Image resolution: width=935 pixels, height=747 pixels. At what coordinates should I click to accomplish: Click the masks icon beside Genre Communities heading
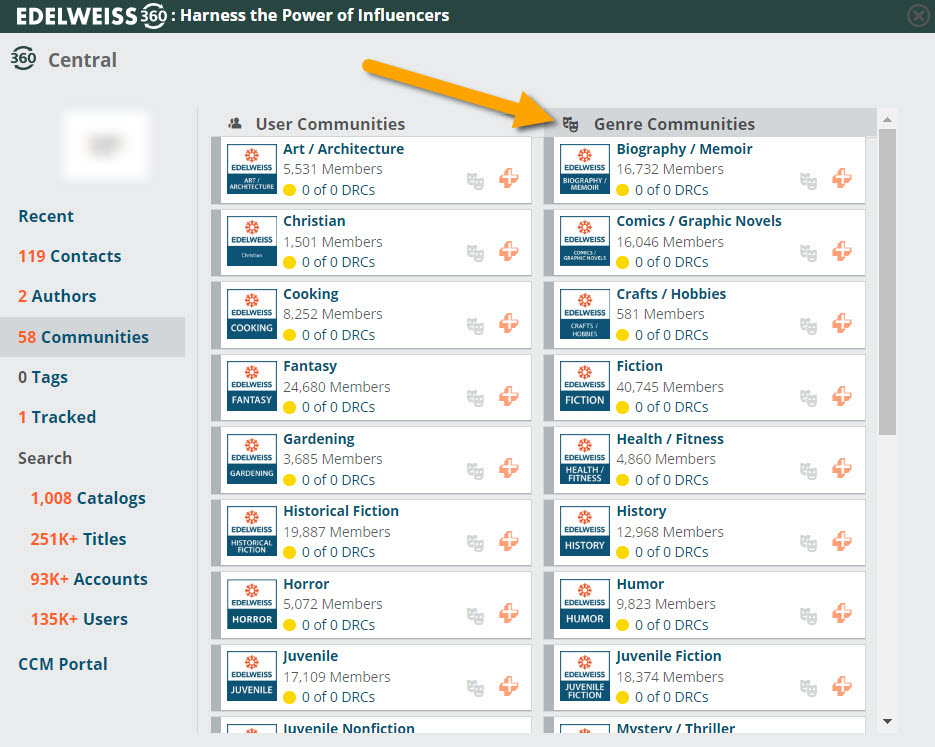point(571,124)
